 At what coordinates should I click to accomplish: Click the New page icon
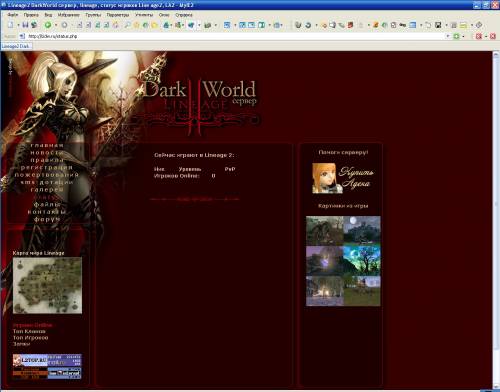click(11, 25)
